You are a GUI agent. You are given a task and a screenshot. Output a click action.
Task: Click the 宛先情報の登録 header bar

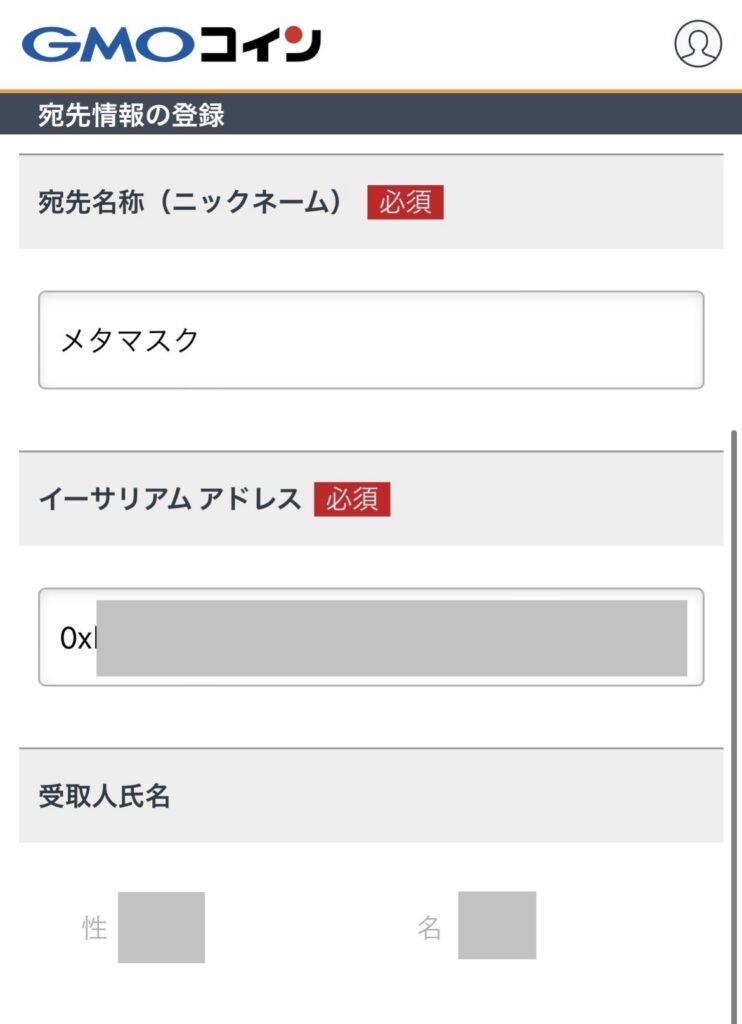tap(370, 115)
